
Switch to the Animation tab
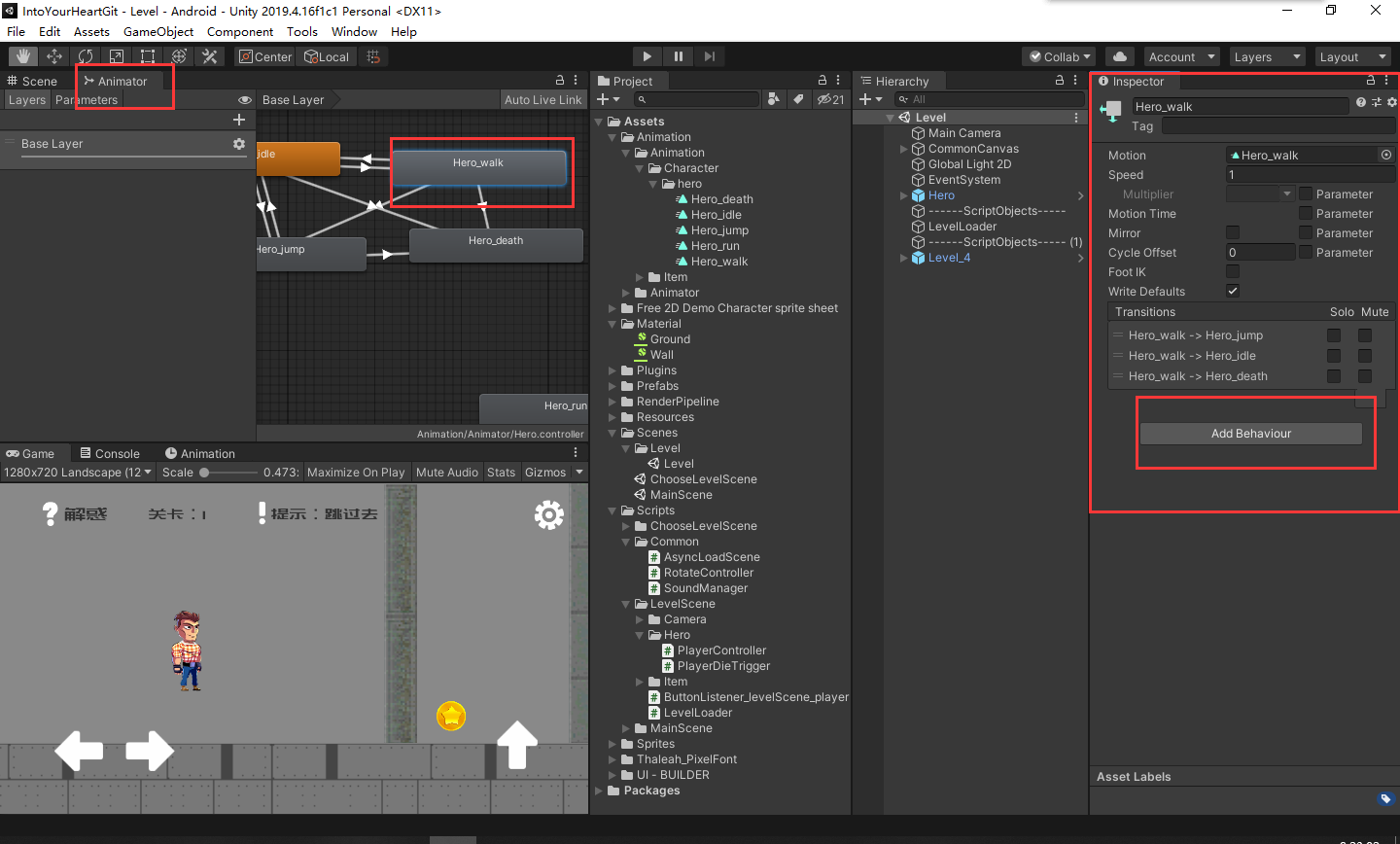coord(200,453)
